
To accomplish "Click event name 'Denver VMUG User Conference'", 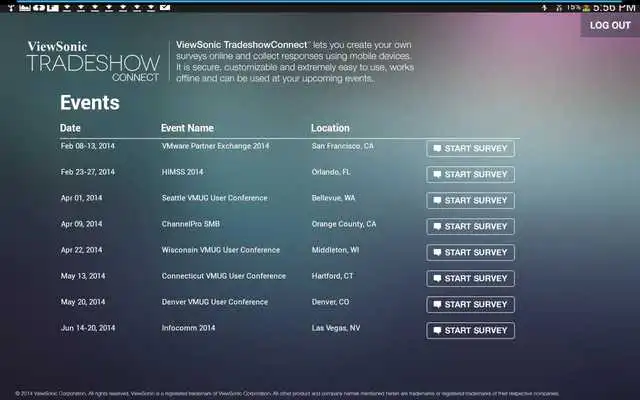I will click(x=215, y=302).
